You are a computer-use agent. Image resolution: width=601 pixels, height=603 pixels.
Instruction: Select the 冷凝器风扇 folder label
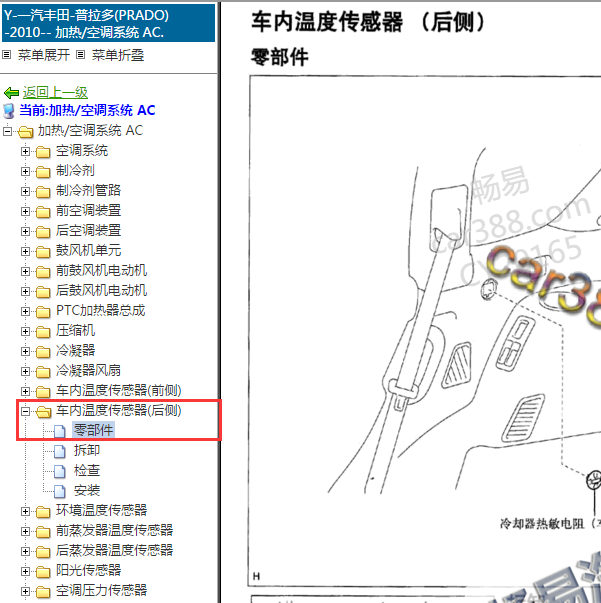click(x=88, y=370)
